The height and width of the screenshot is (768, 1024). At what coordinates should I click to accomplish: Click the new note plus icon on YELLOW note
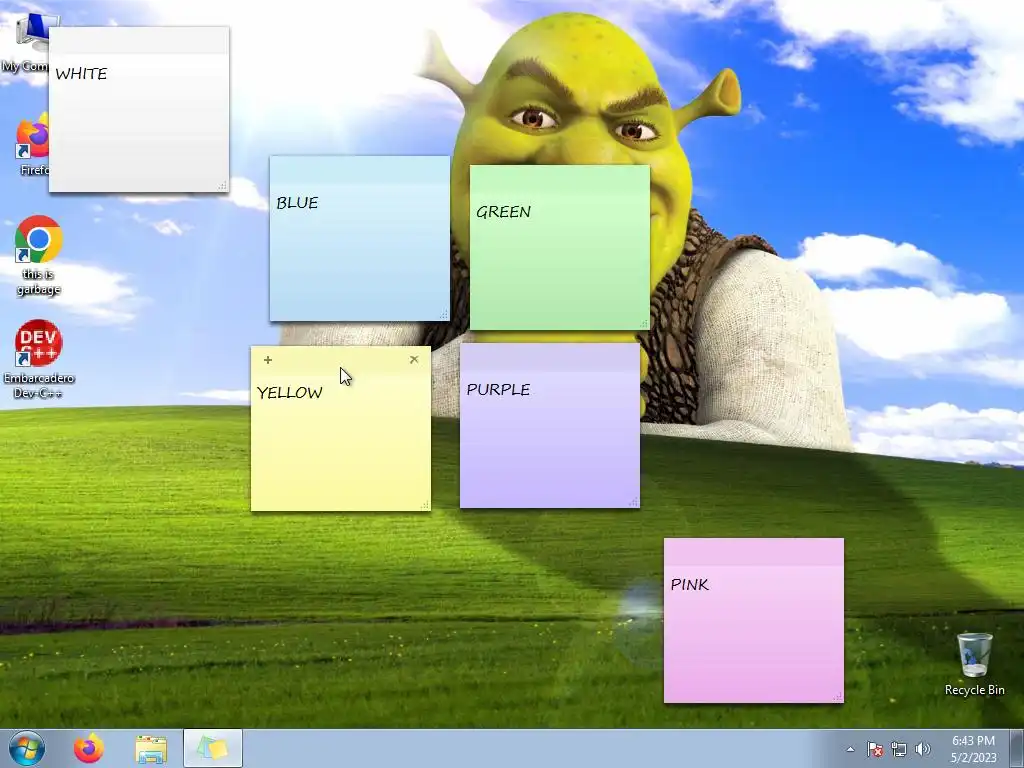(268, 360)
